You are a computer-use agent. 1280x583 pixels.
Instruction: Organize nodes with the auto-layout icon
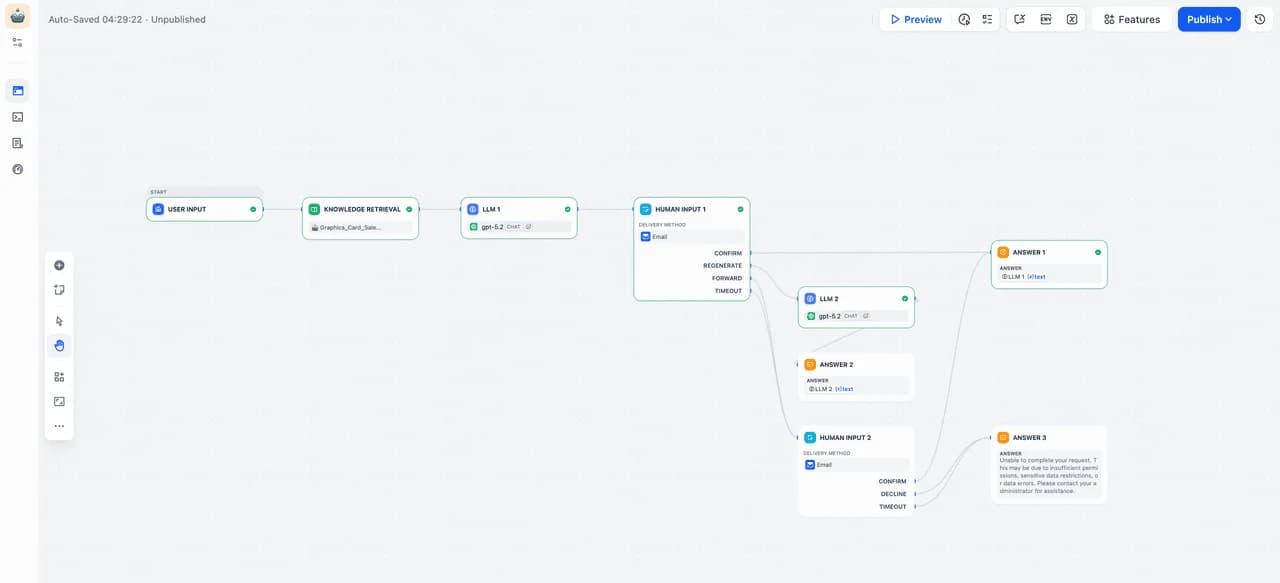click(59, 377)
